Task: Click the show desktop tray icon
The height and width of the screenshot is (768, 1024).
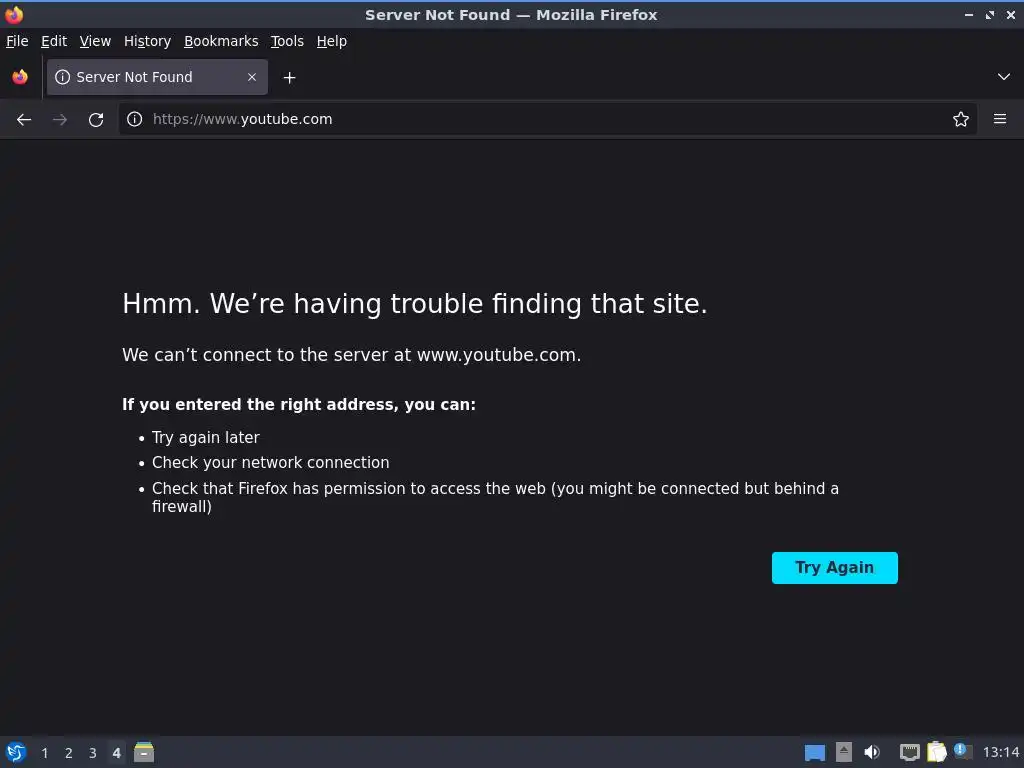Action: (814, 752)
